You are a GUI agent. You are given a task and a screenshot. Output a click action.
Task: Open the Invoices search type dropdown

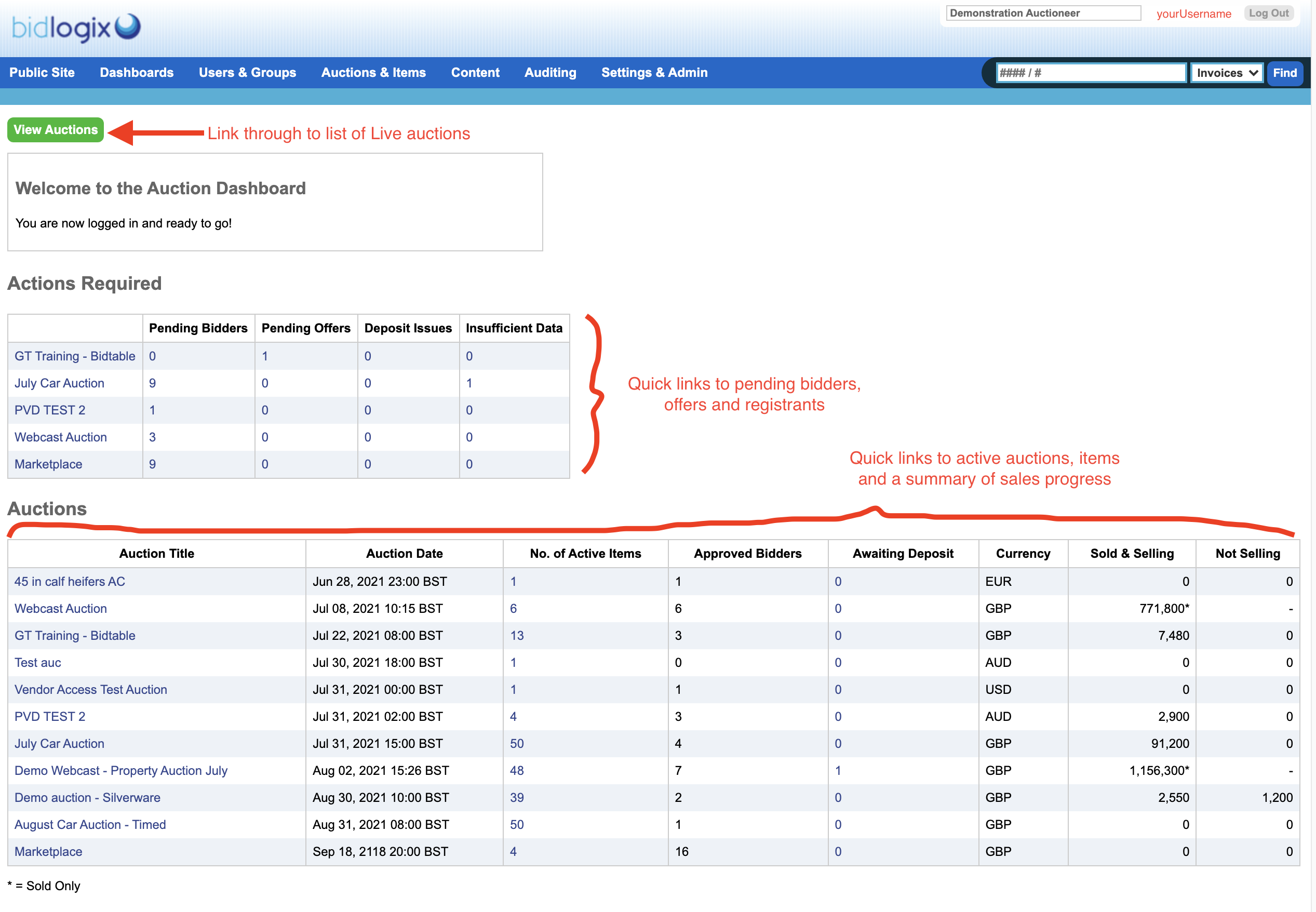pyautogui.click(x=1226, y=73)
